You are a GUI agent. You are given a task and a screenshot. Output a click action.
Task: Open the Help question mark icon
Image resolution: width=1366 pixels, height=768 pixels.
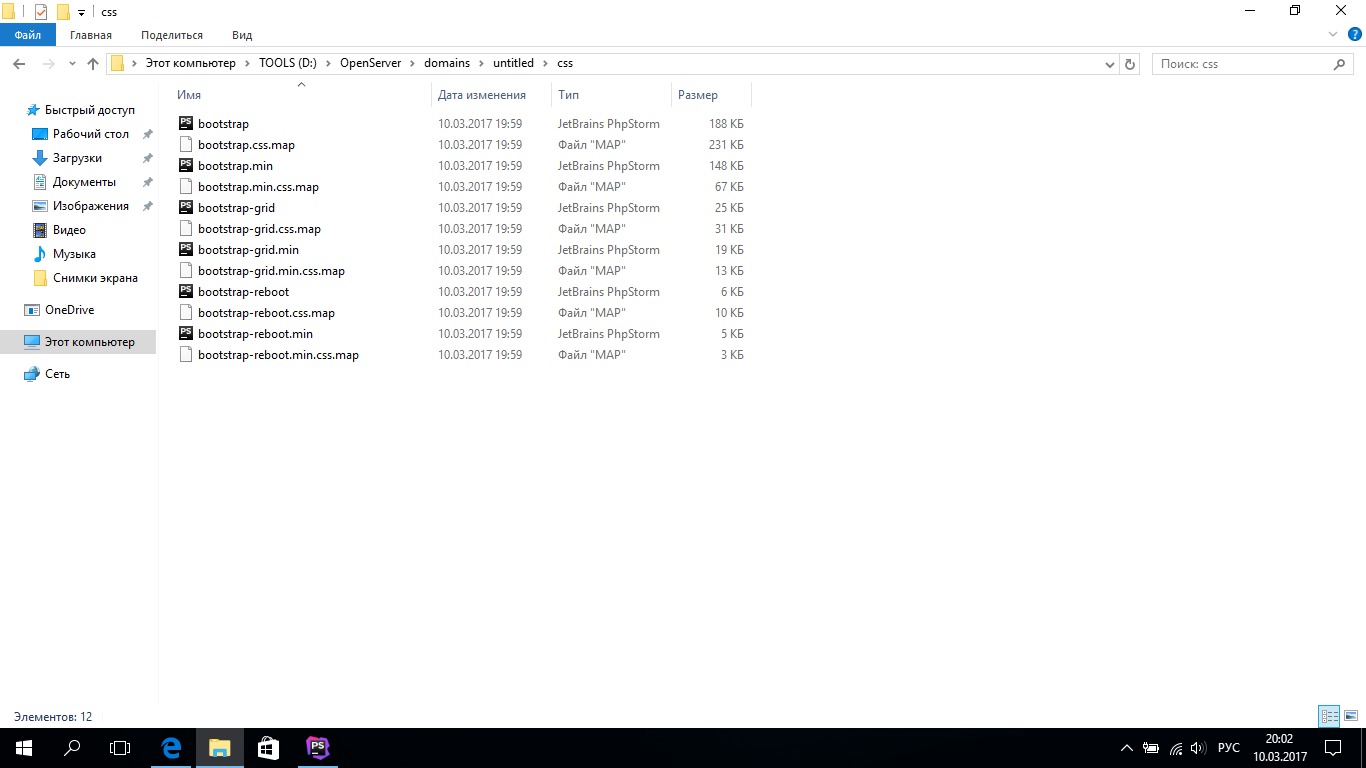point(1355,35)
